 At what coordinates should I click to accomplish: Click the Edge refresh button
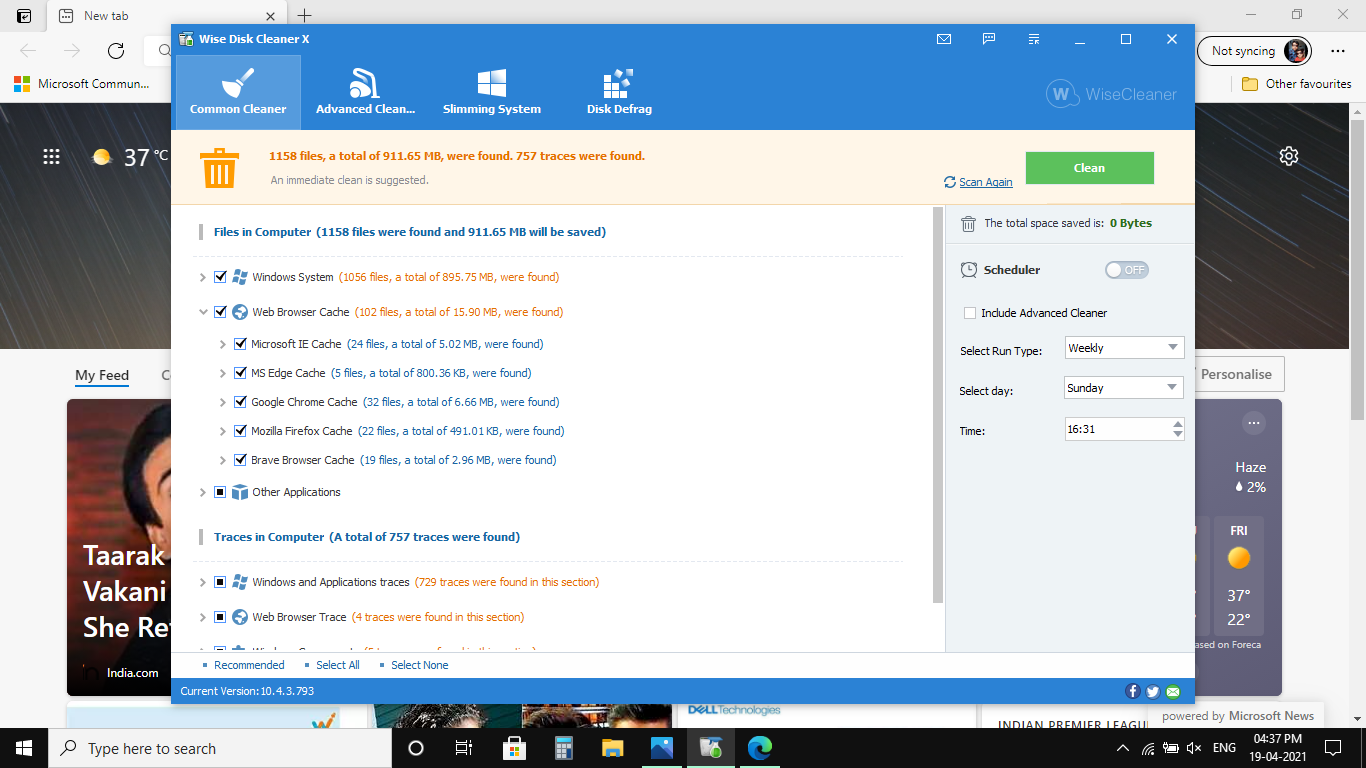click(x=116, y=51)
